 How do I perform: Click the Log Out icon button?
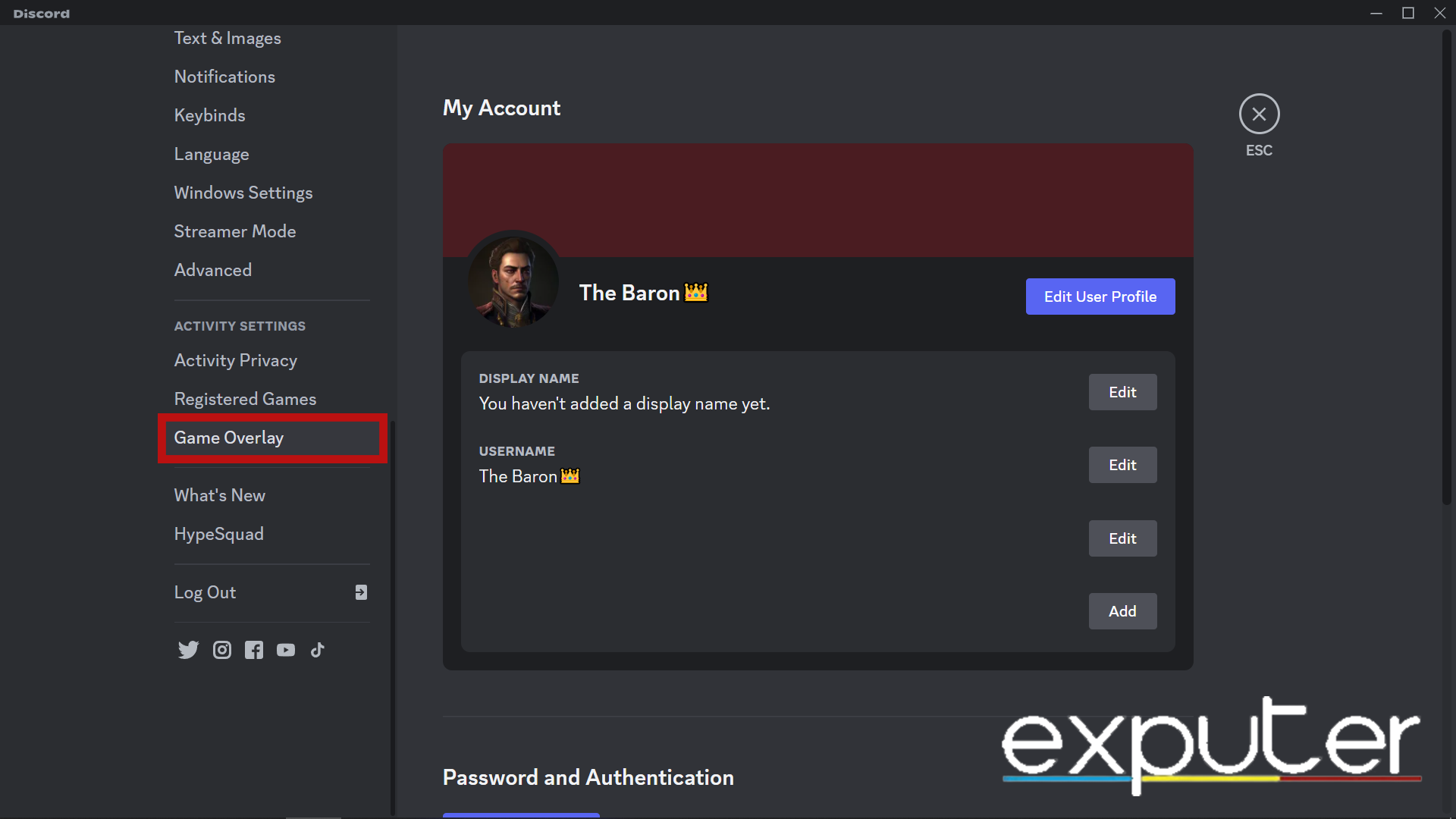[x=361, y=592]
